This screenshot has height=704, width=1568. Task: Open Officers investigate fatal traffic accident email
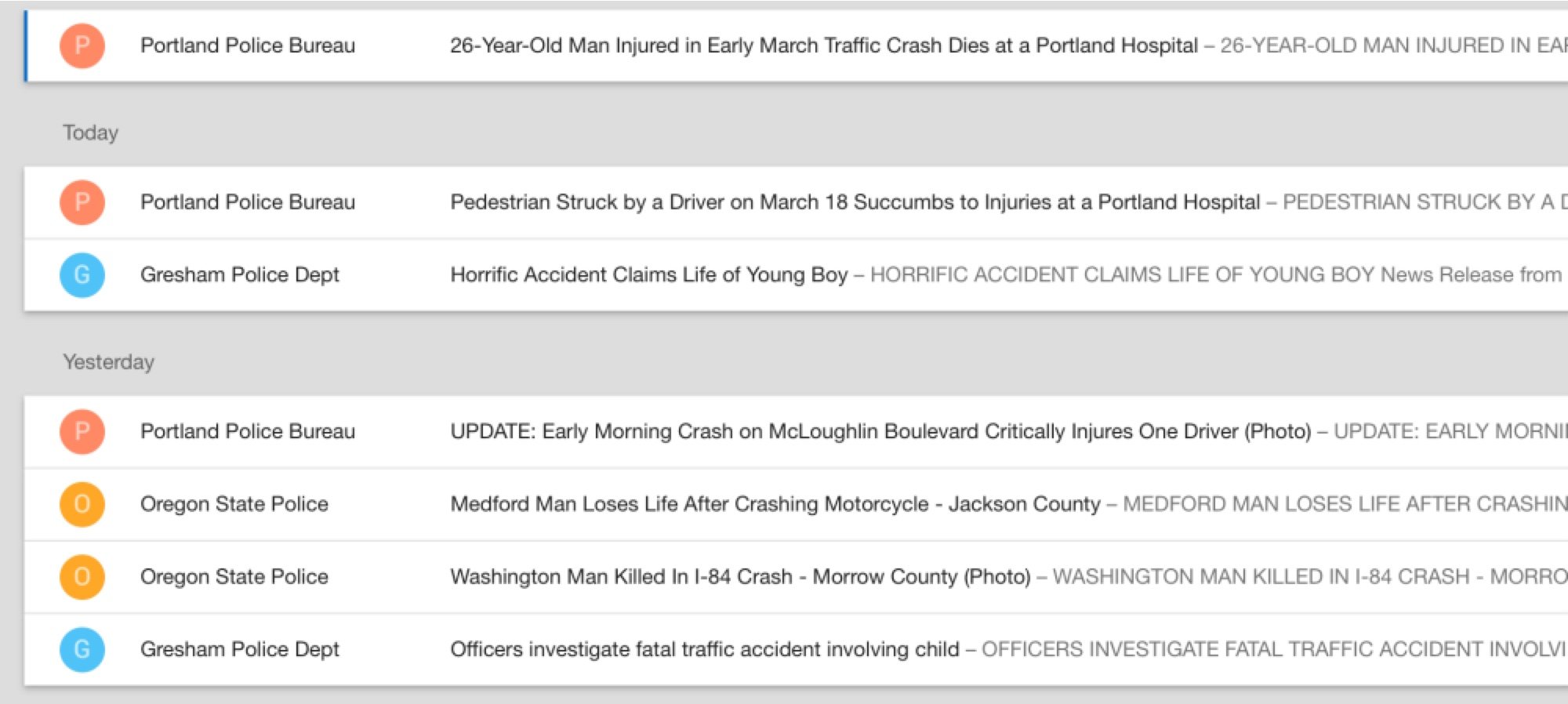pos(796,649)
